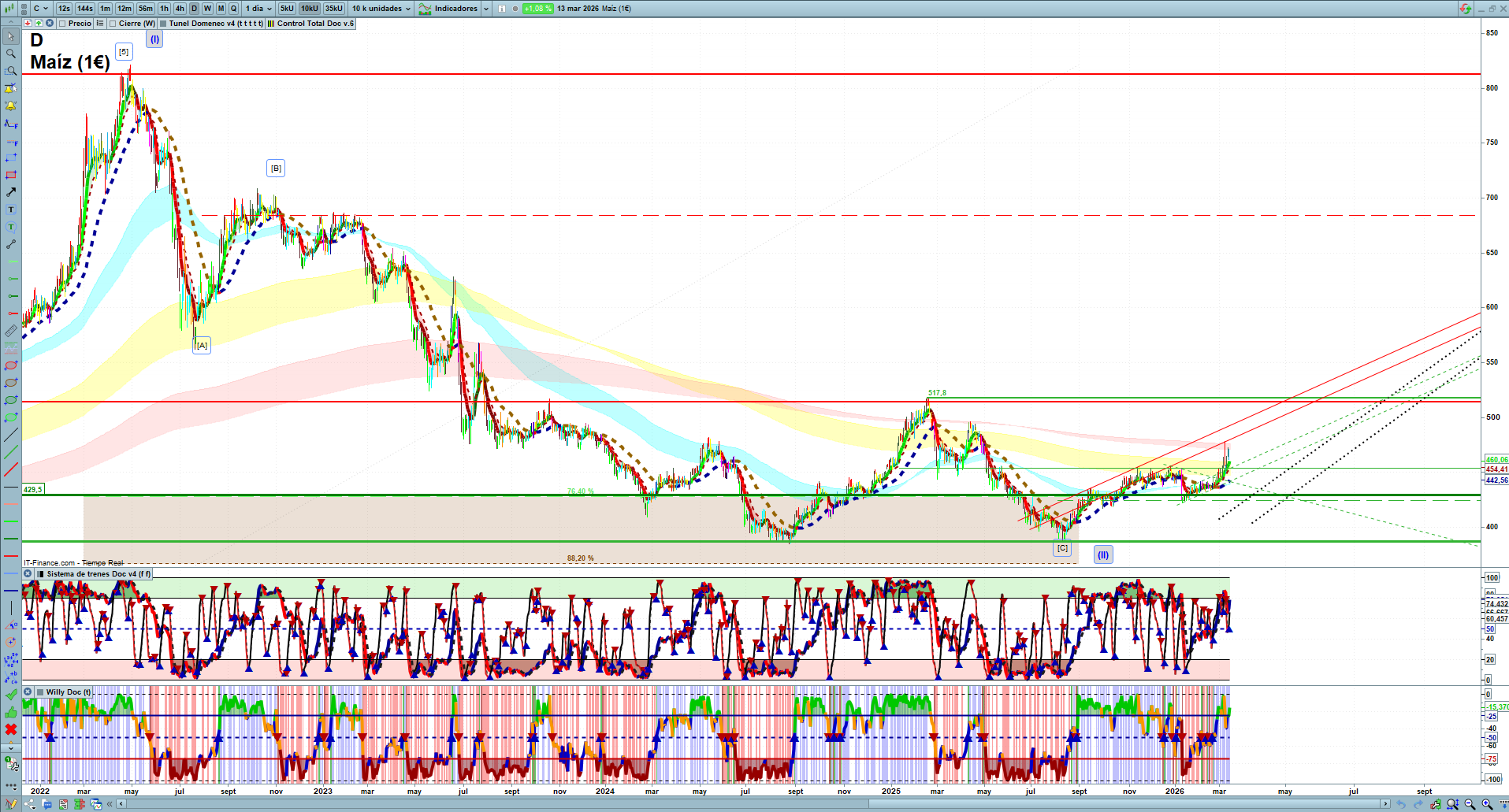This screenshot has height=812, width=1509.
Task: Switch to the 4h timeframe
Action: click(180, 9)
